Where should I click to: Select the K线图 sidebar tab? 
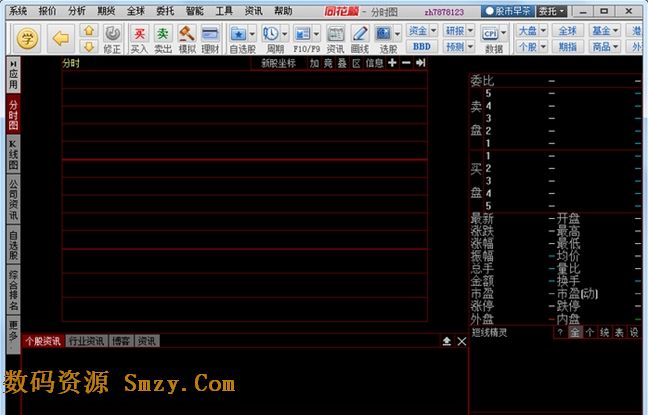pyautogui.click(x=13, y=154)
